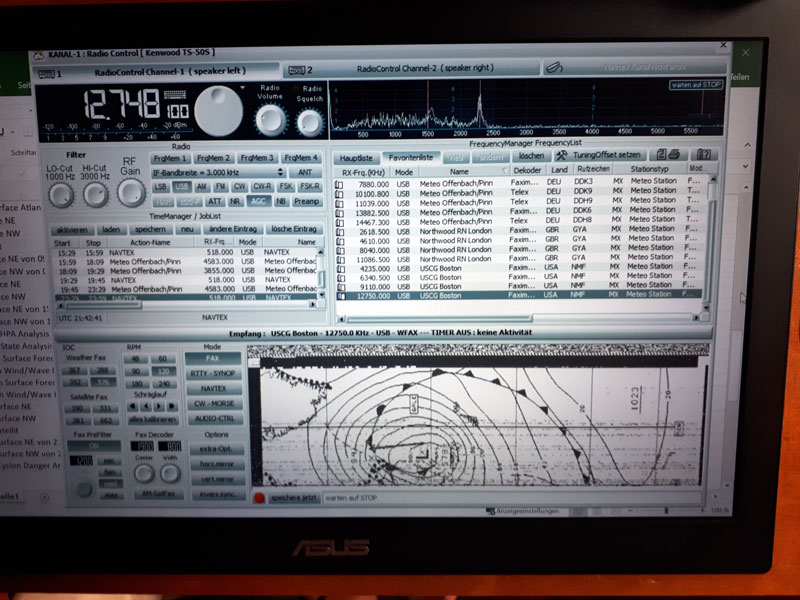Click the received weather fax image
Viewport: 800px width, 600px height.
click(479, 415)
